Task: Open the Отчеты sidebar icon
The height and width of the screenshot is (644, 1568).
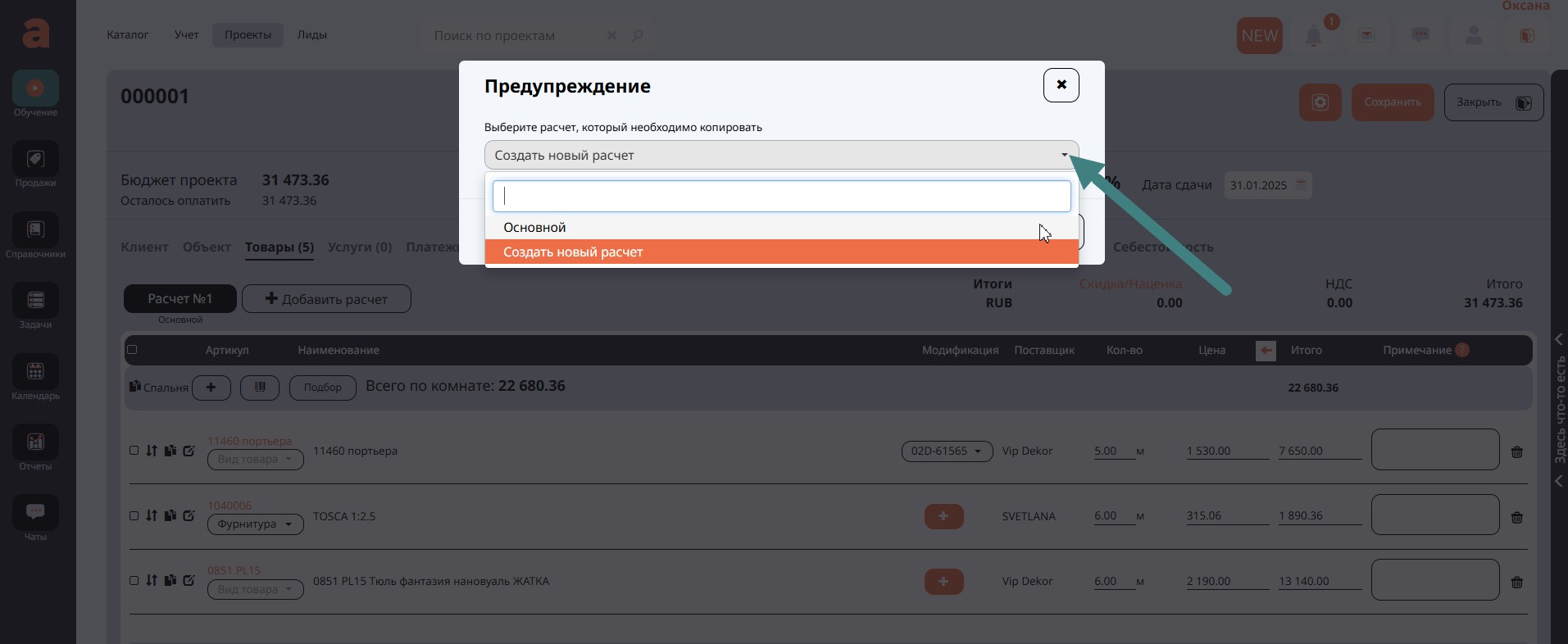Action: point(35,443)
